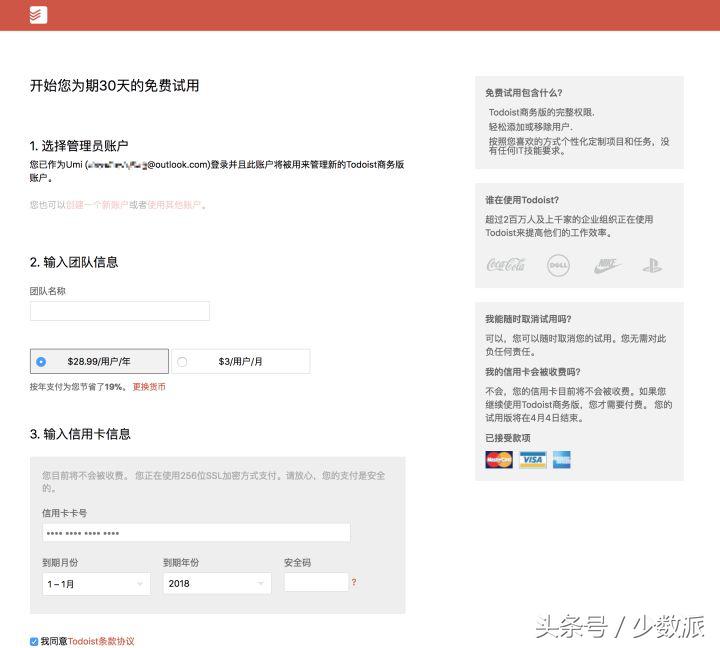Click the 团队名称 team name field
The width and height of the screenshot is (720, 648).
120,311
